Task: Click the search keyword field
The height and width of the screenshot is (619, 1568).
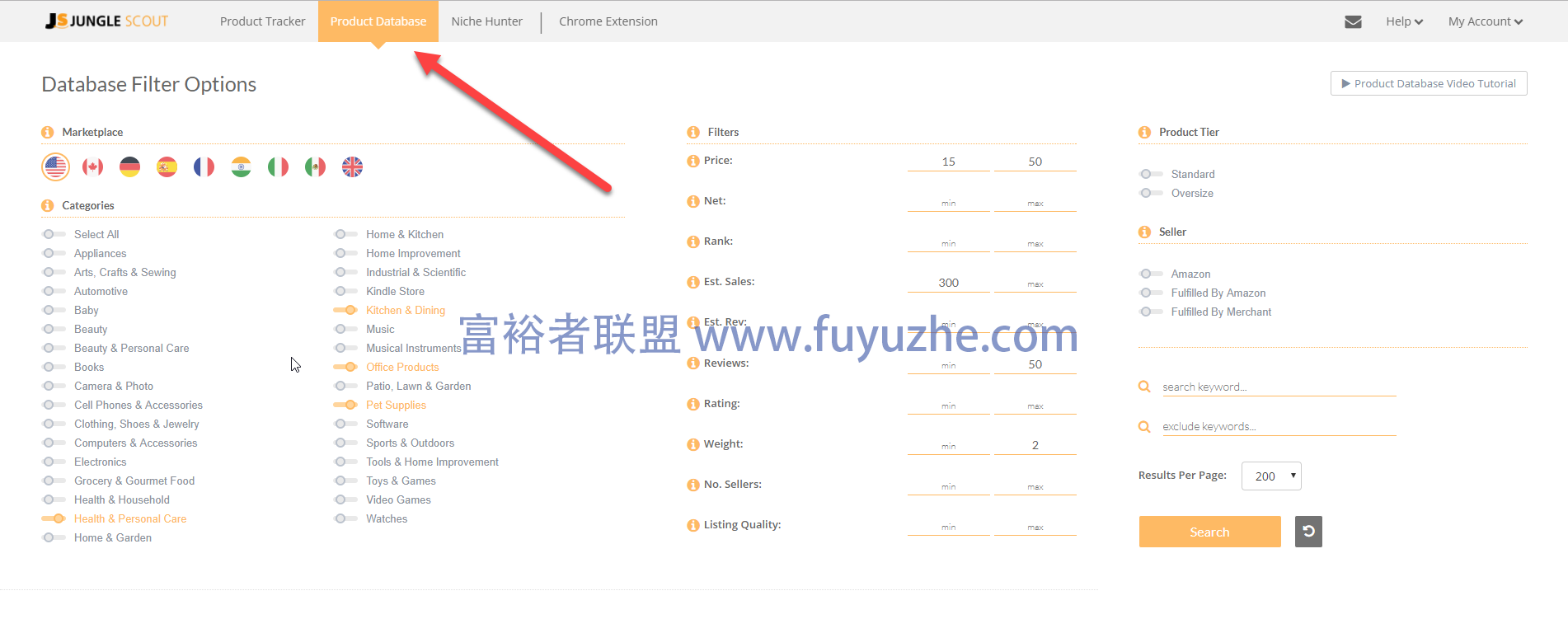Action: [1279, 387]
